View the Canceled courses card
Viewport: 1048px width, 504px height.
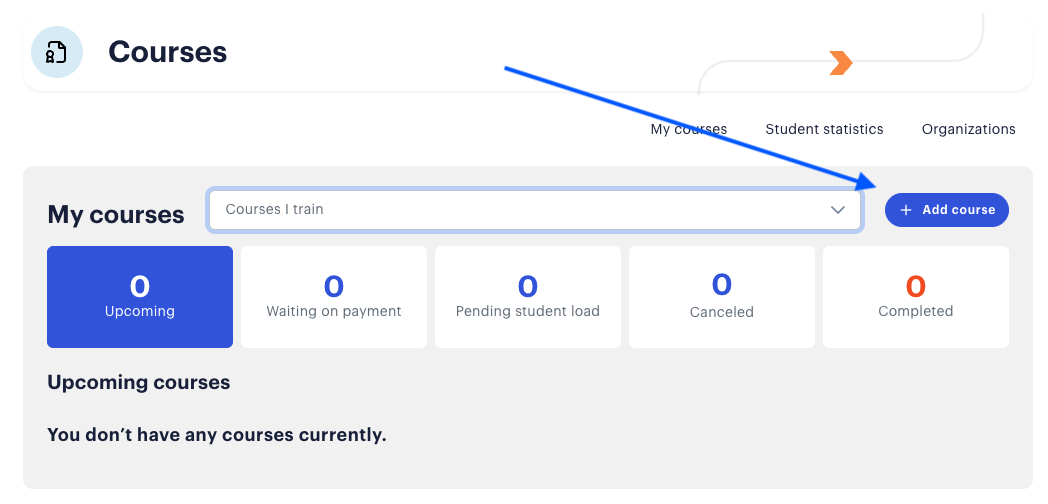[722, 297]
